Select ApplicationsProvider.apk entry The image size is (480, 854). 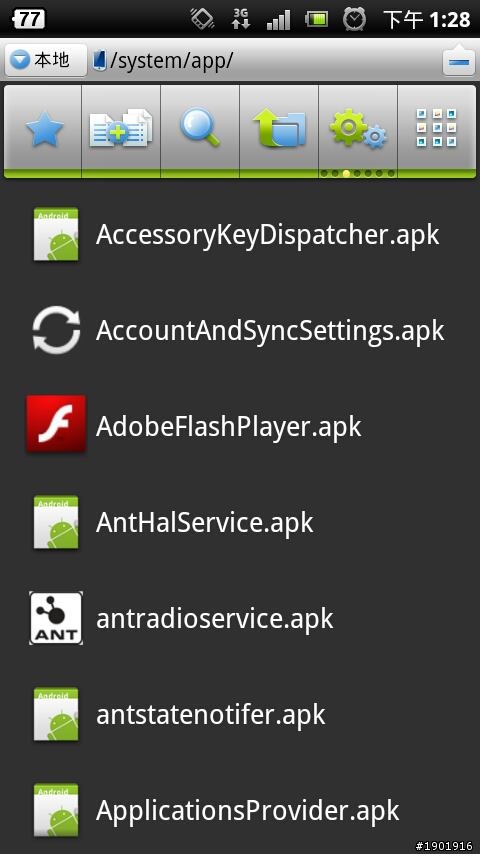pos(240,810)
